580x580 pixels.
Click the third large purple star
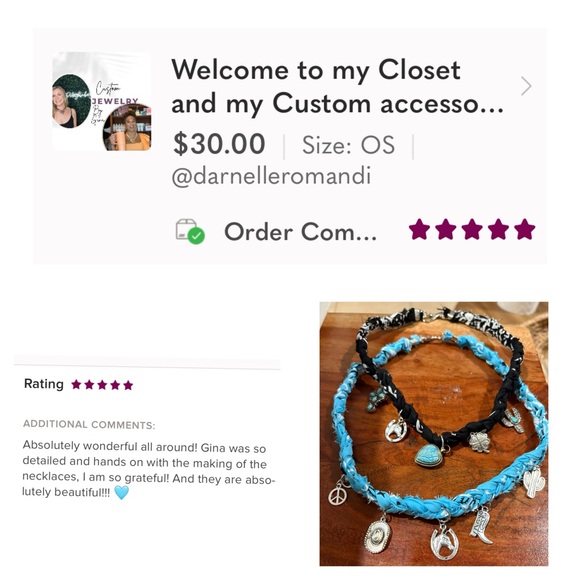click(472, 229)
